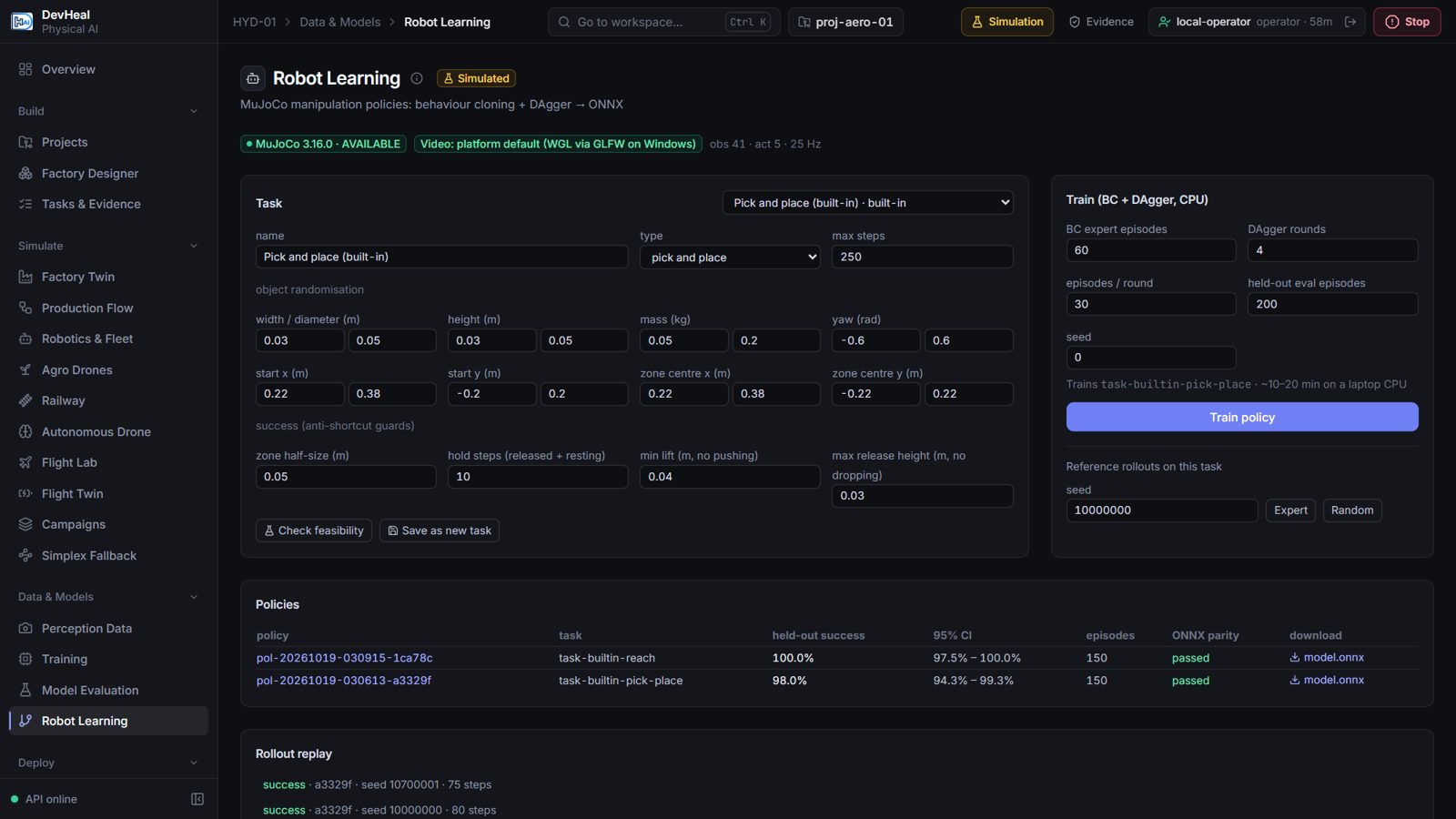Click the sign-out icon next to operator
Viewport: 1456px width, 819px height.
click(x=1350, y=22)
